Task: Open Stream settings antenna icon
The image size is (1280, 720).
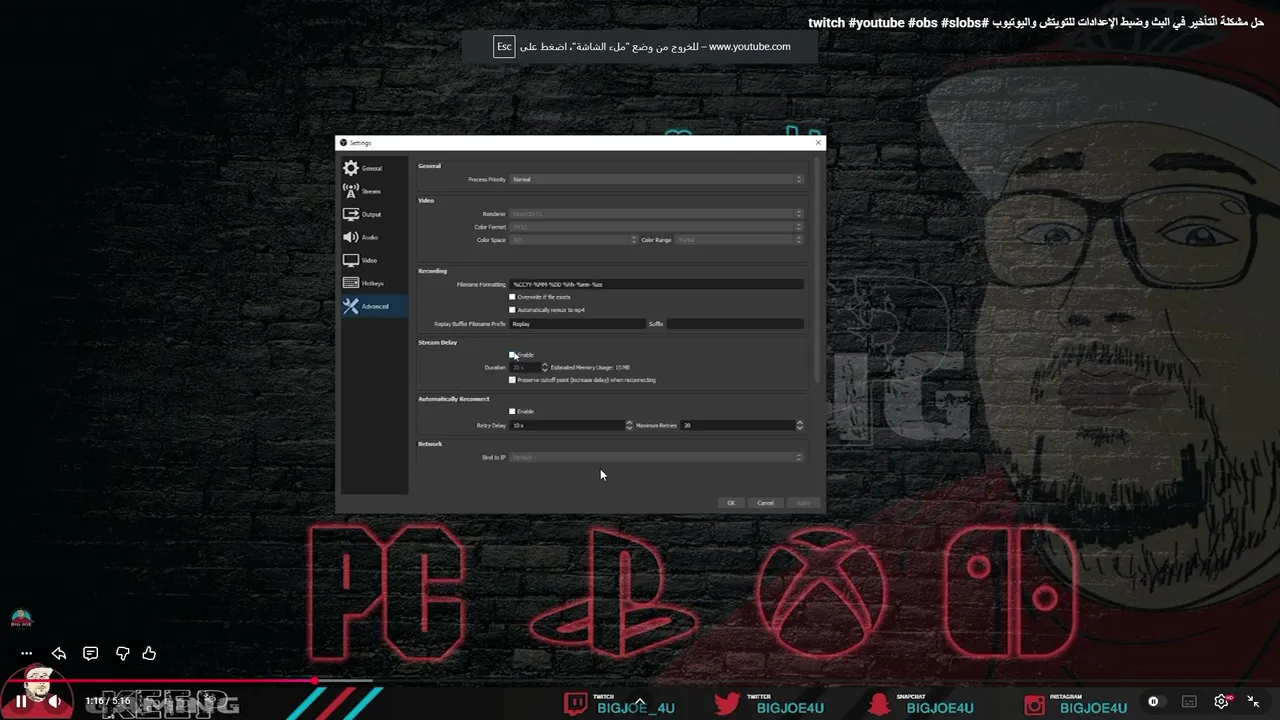Action: pos(350,191)
